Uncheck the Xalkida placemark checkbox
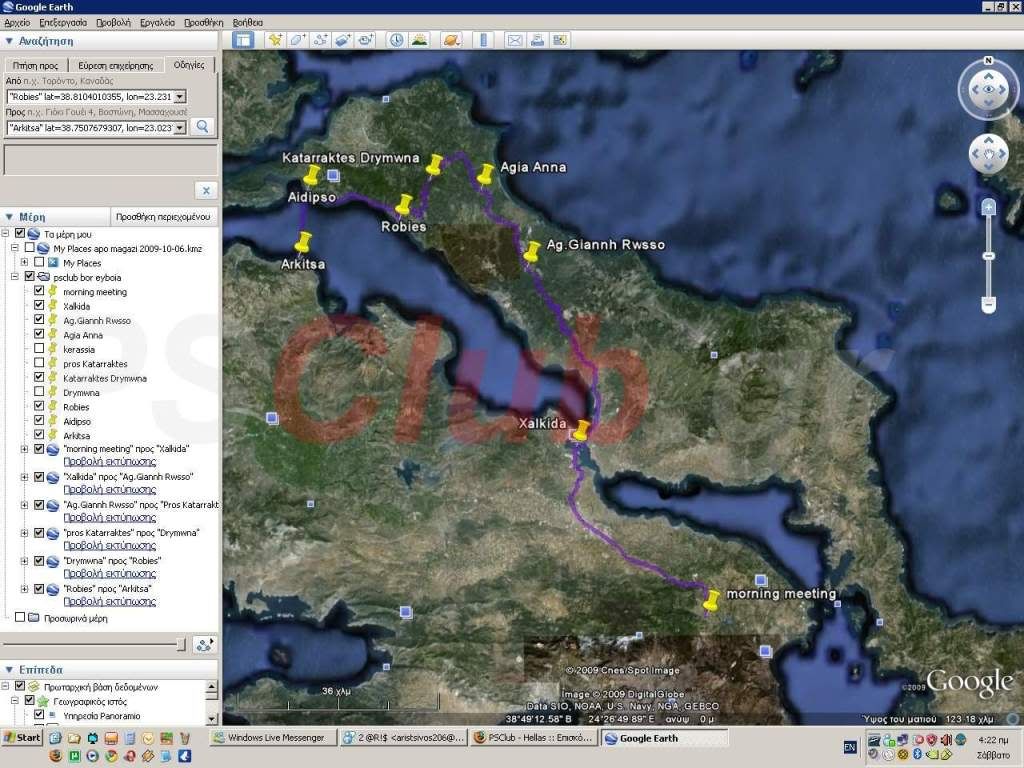This screenshot has width=1024, height=768. (x=39, y=305)
